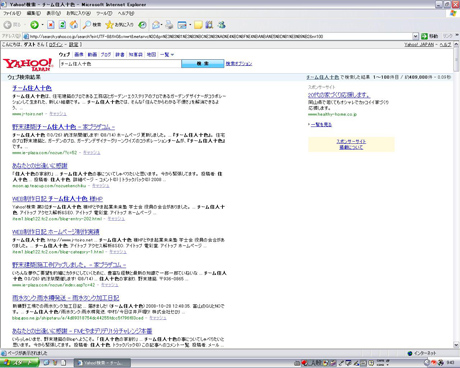460x368 pixels.
Task: Open the Forward button history dropdown arrow
Action: (42, 25)
